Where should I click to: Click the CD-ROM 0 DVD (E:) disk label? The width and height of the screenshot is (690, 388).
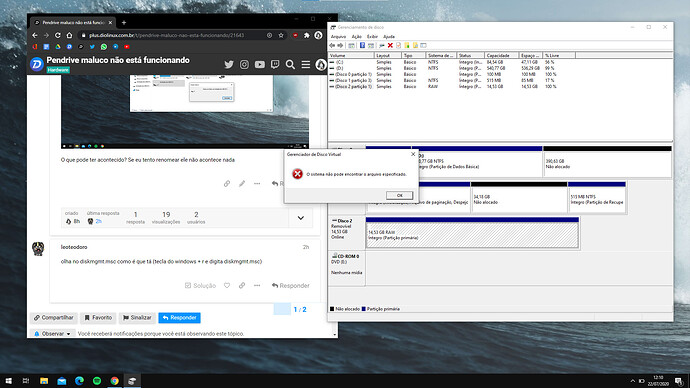347,268
